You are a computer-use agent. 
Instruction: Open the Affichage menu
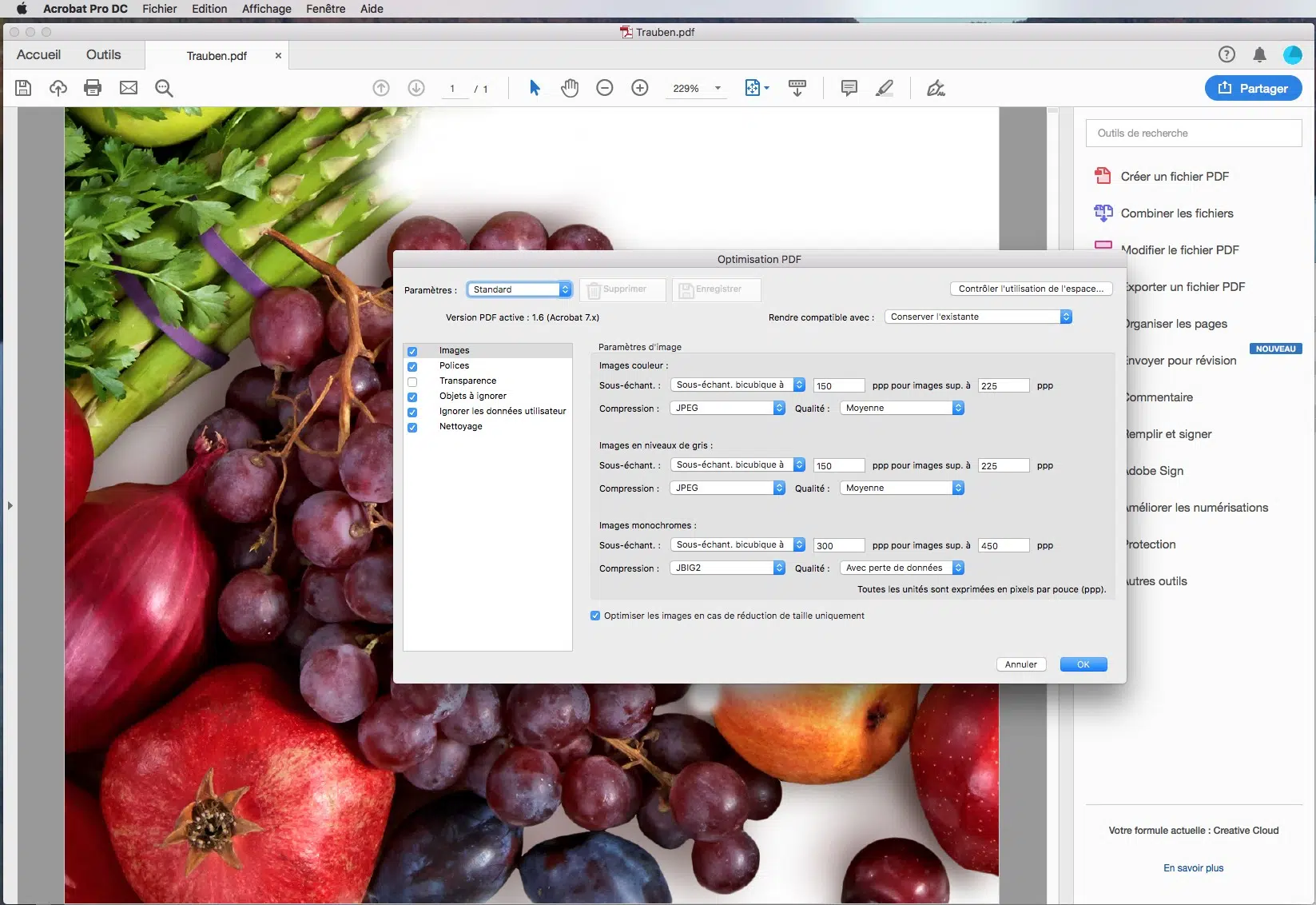(x=267, y=9)
